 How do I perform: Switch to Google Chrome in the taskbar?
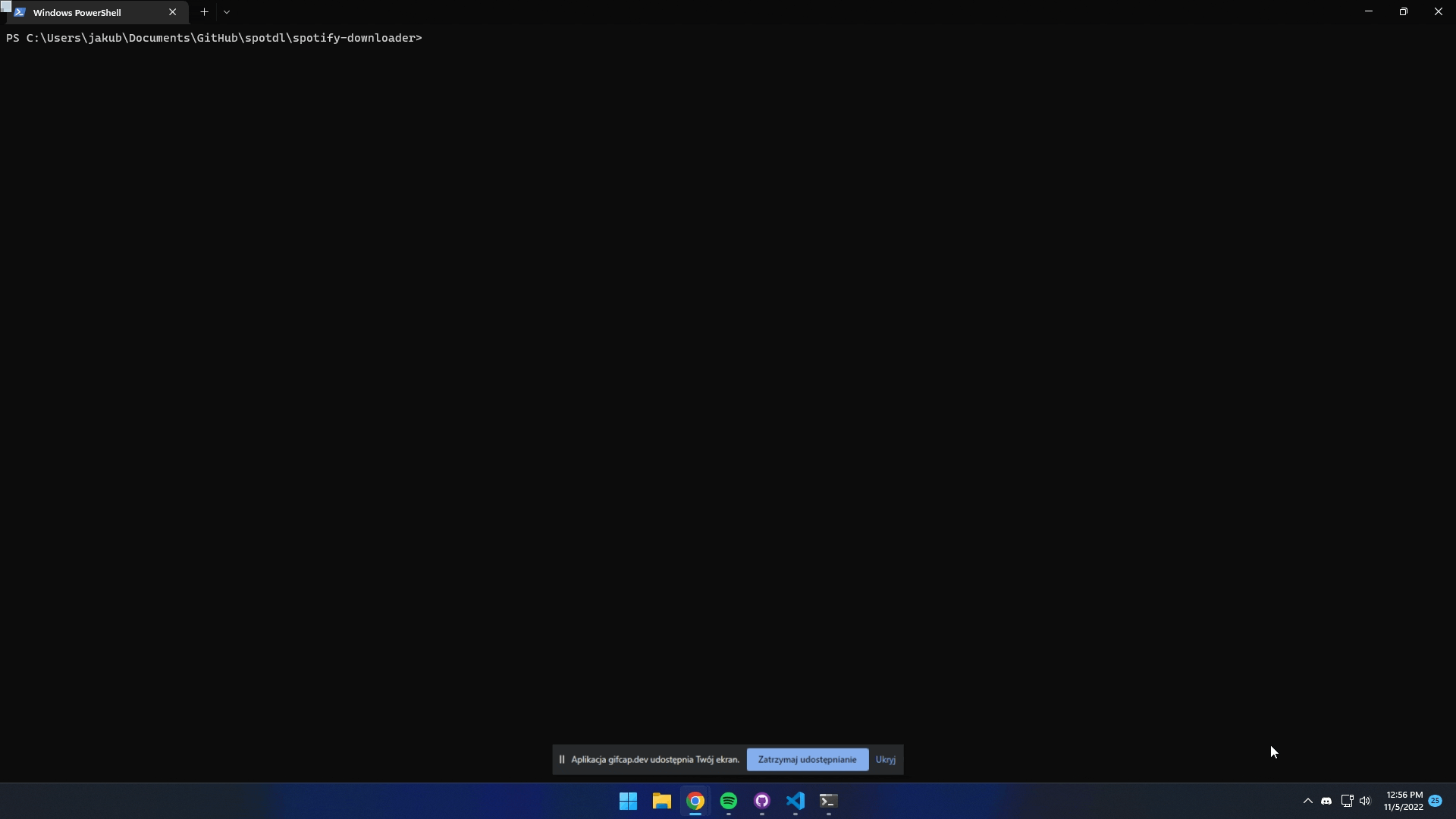(x=695, y=801)
